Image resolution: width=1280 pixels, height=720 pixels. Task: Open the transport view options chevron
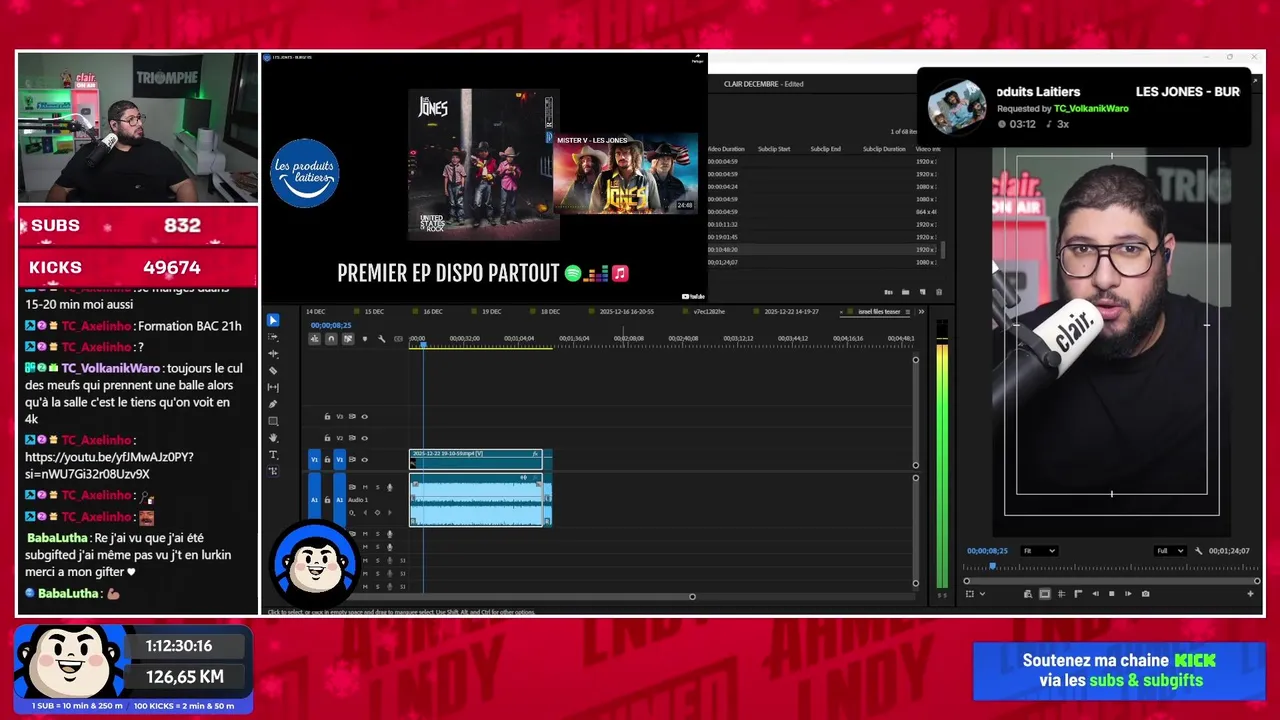982,594
